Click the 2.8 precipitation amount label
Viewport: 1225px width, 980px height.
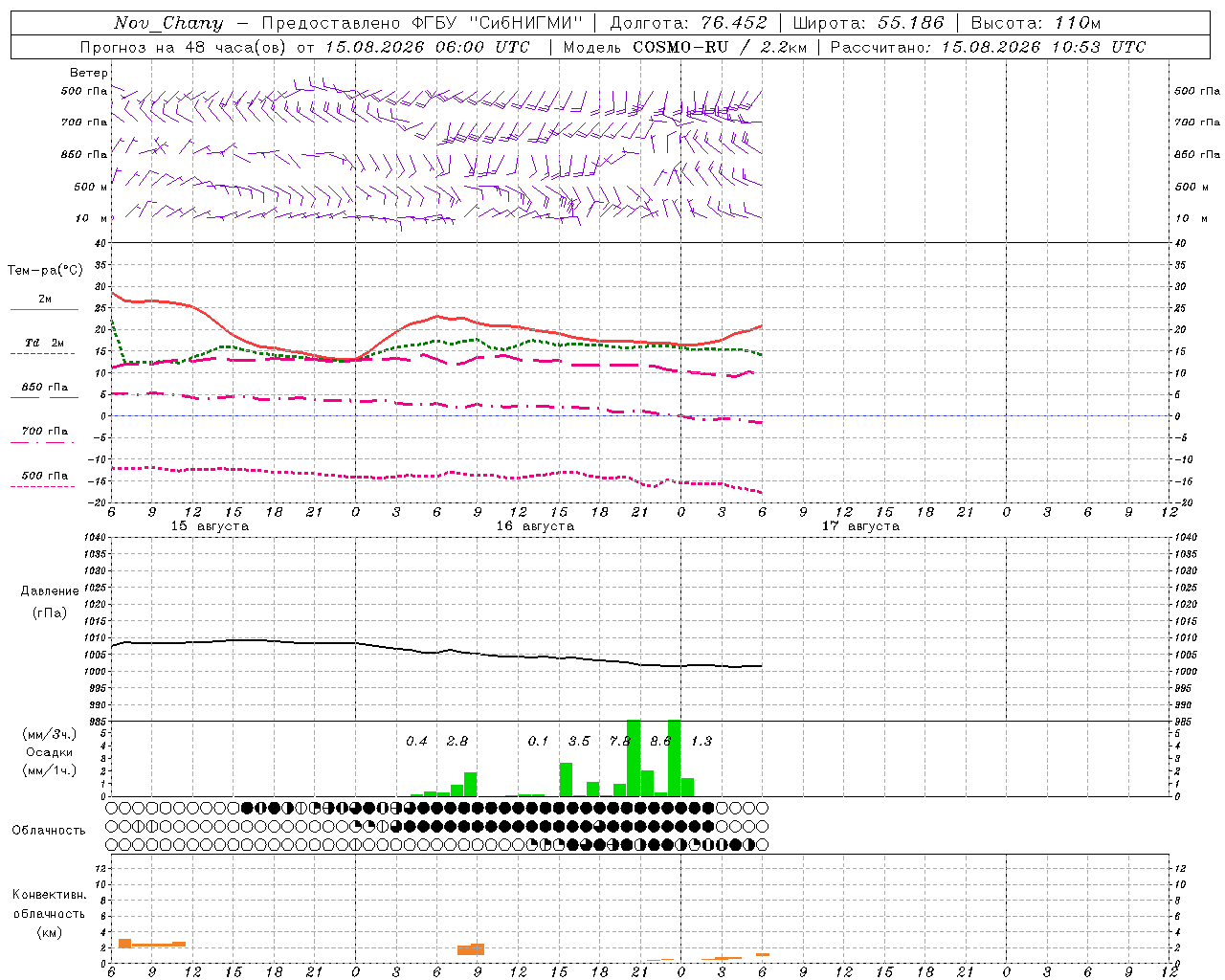(457, 741)
